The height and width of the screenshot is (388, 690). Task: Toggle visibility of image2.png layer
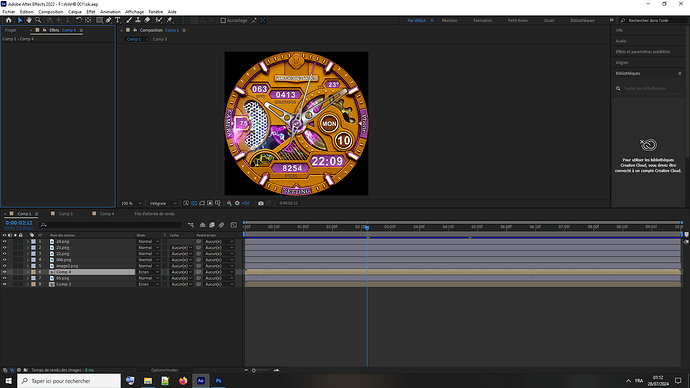point(4,266)
